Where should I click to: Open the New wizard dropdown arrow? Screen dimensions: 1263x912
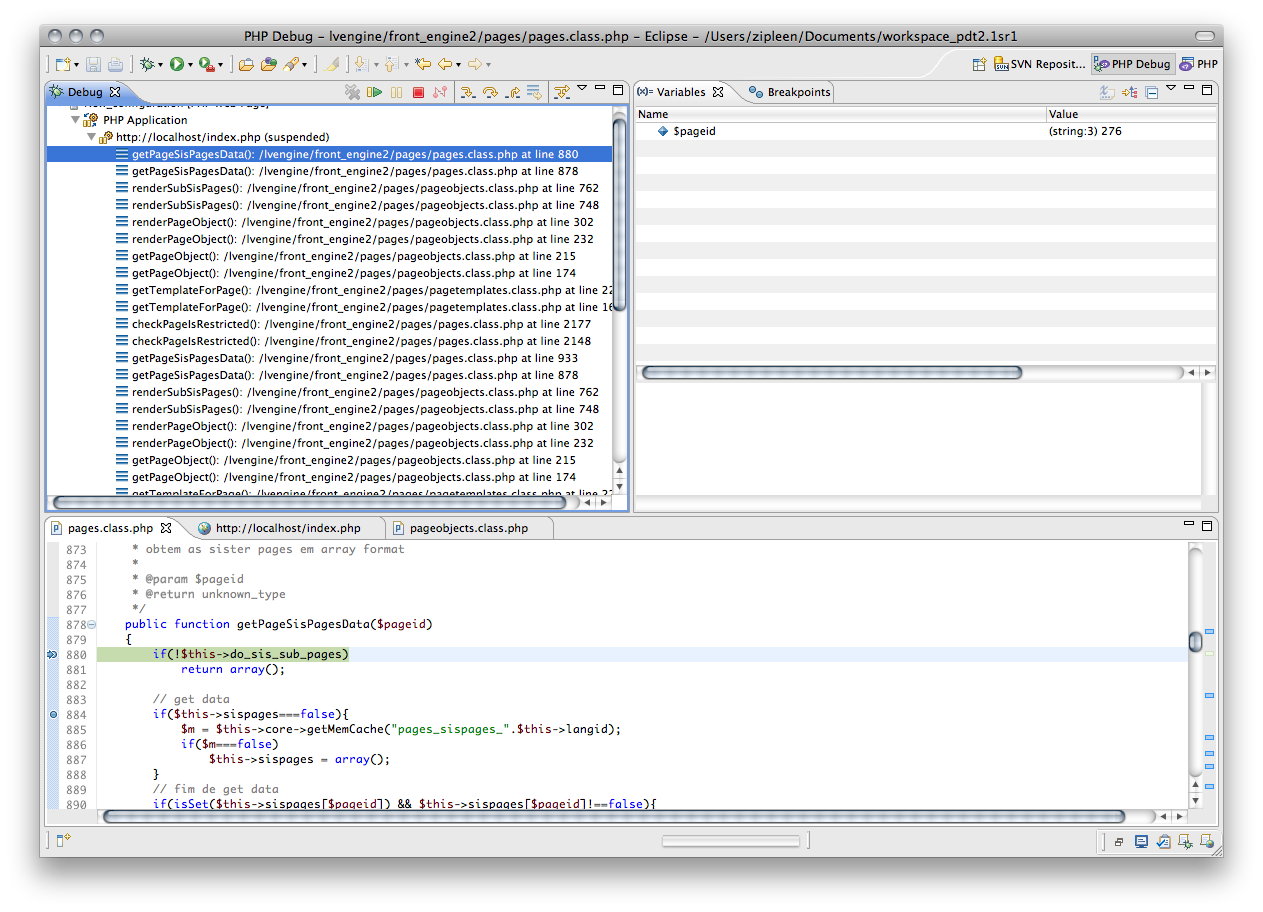tap(77, 65)
